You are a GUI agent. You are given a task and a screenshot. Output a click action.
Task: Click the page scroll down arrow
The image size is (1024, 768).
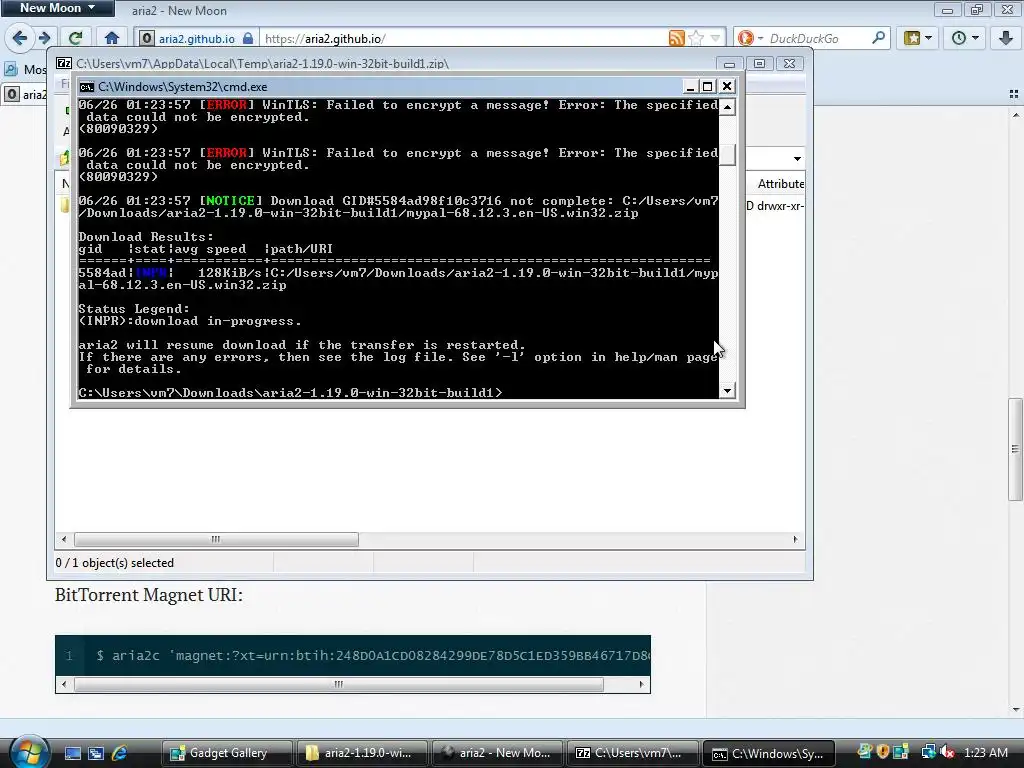1016,711
